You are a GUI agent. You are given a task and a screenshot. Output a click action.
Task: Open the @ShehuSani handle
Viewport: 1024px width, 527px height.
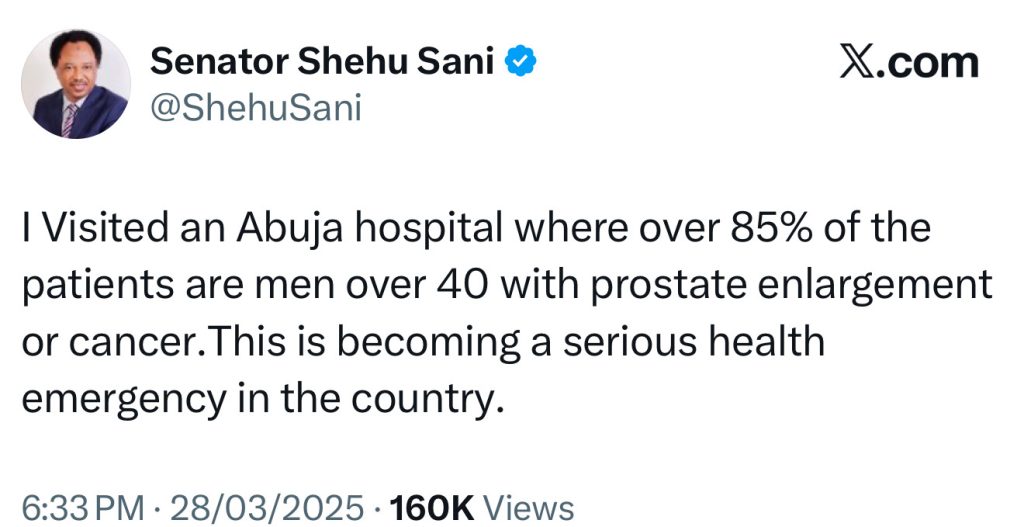coord(255,107)
